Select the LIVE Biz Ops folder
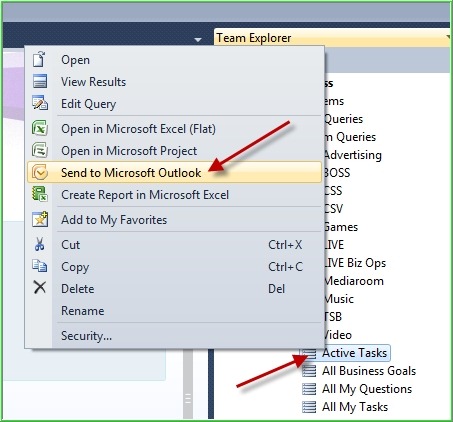 tap(355, 263)
